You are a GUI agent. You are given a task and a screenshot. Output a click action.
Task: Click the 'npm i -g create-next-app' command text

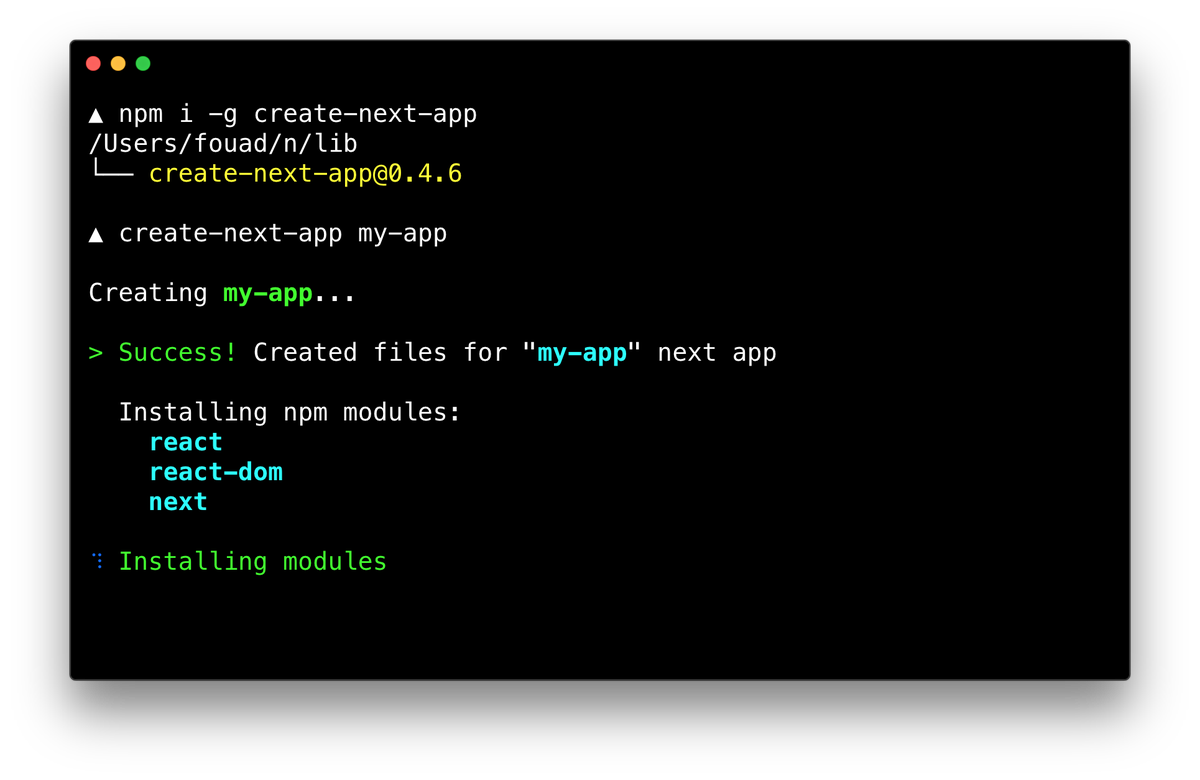click(x=298, y=115)
